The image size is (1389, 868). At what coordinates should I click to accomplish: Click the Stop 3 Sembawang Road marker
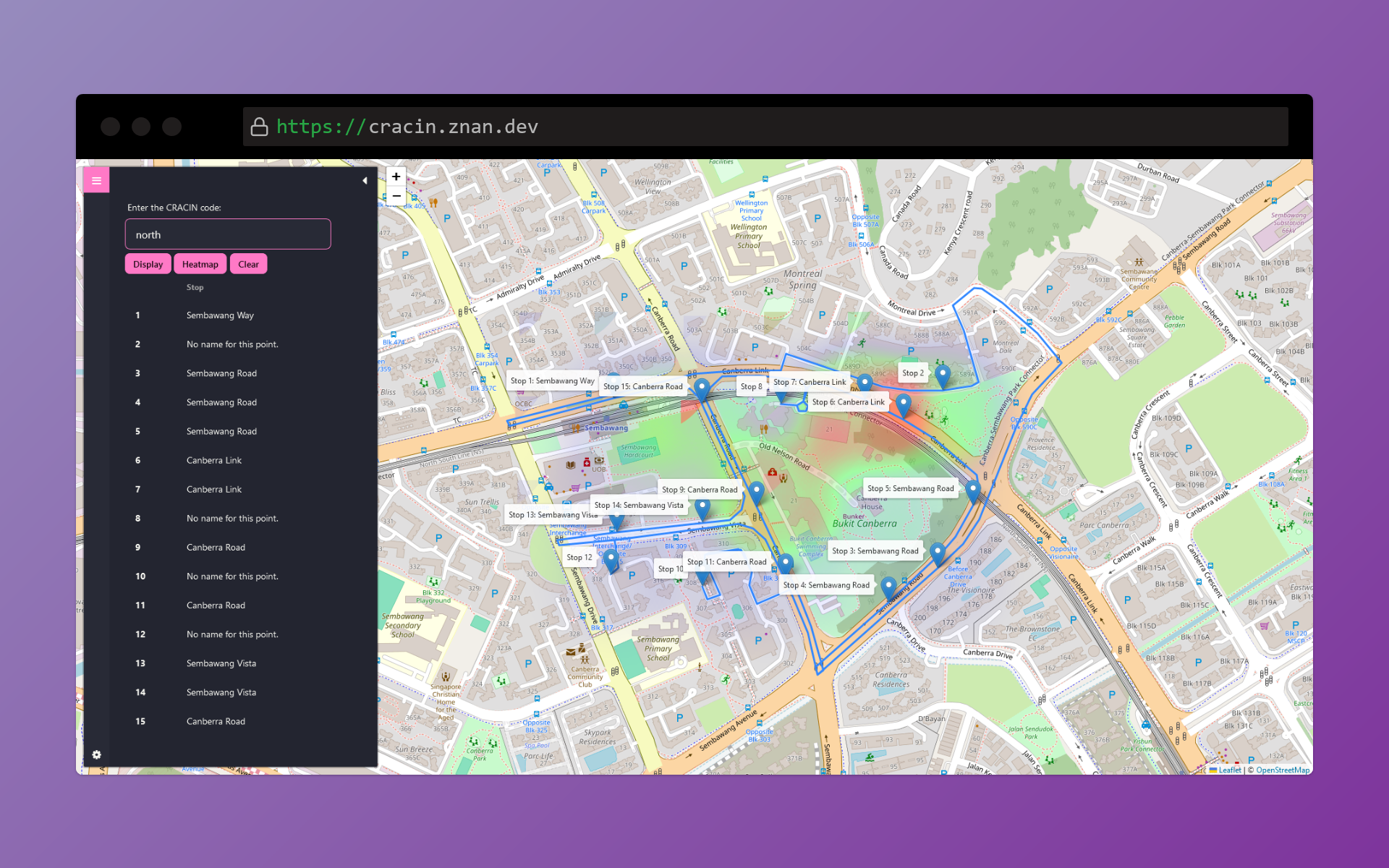tap(938, 553)
